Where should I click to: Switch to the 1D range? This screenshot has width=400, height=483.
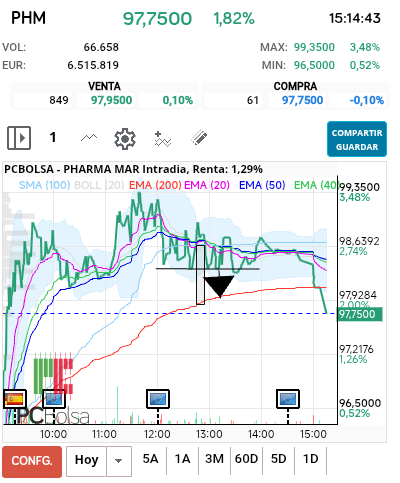[310, 459]
